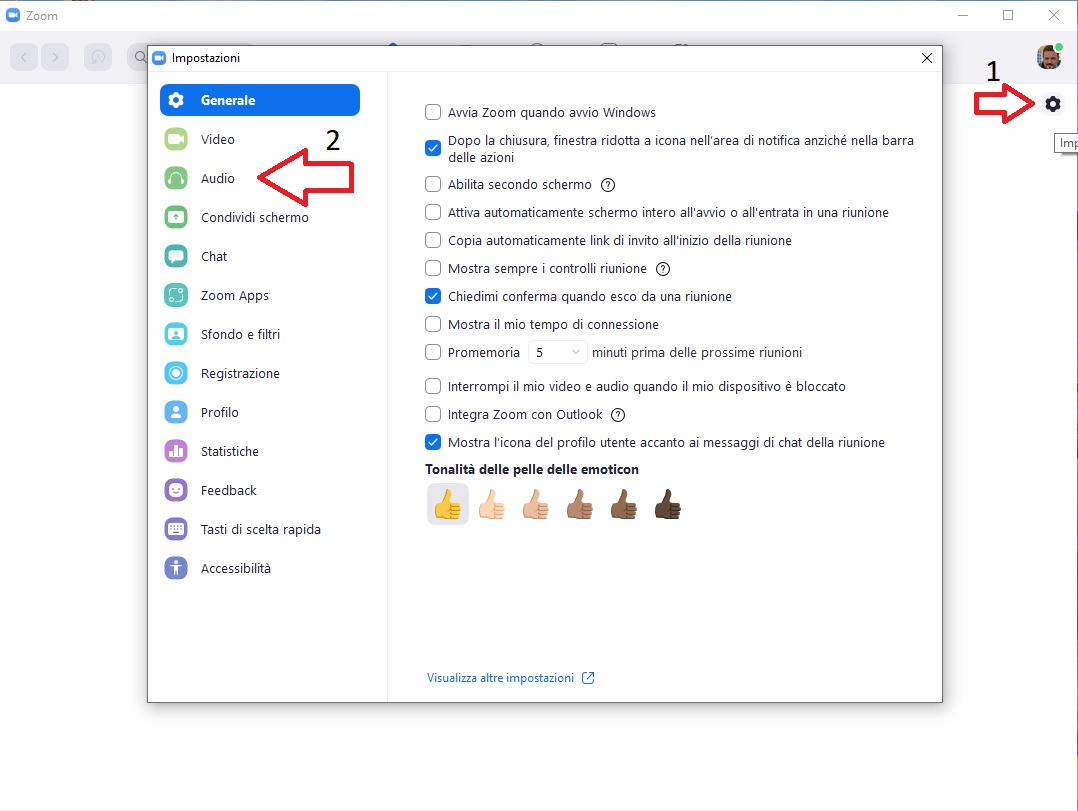Enable Avvia Zoom quando avvio Windows
This screenshot has height=811, width=1078.
click(x=433, y=113)
